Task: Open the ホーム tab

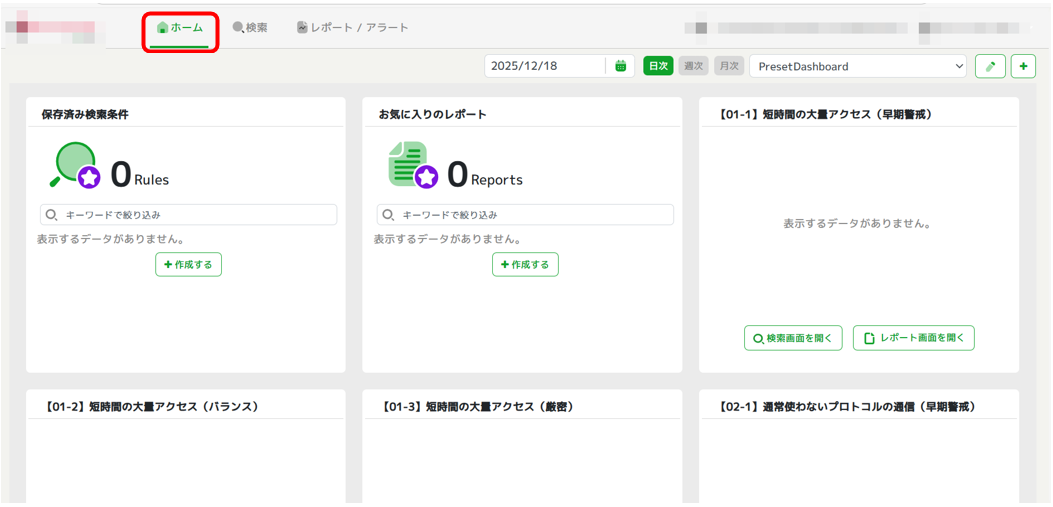Action: (179, 28)
